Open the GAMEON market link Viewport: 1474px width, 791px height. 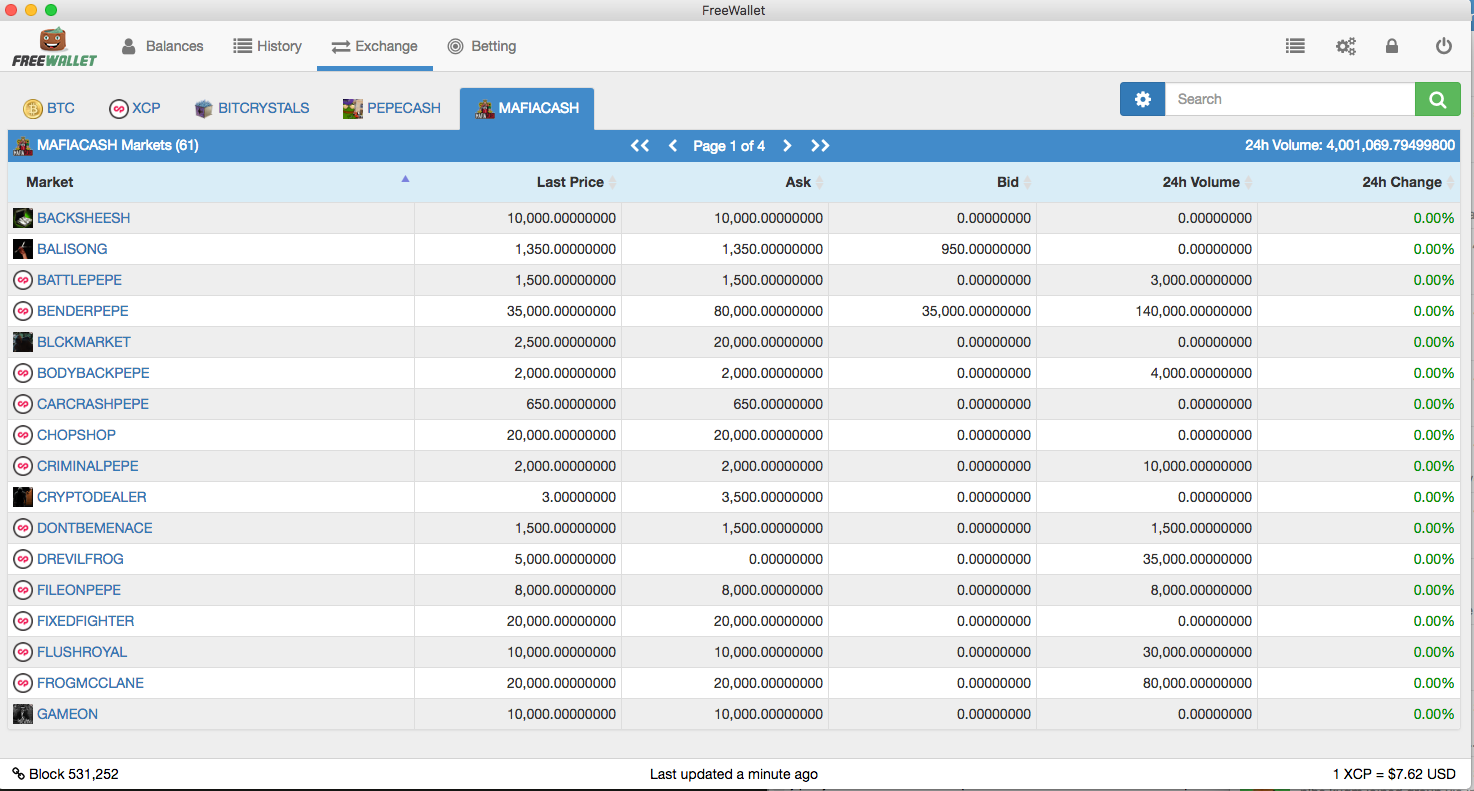click(x=67, y=714)
